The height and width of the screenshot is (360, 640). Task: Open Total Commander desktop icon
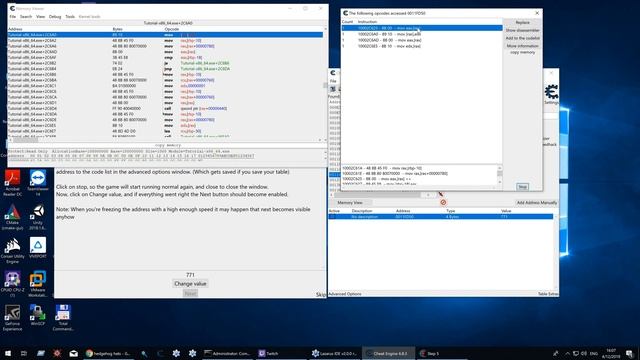[63, 318]
